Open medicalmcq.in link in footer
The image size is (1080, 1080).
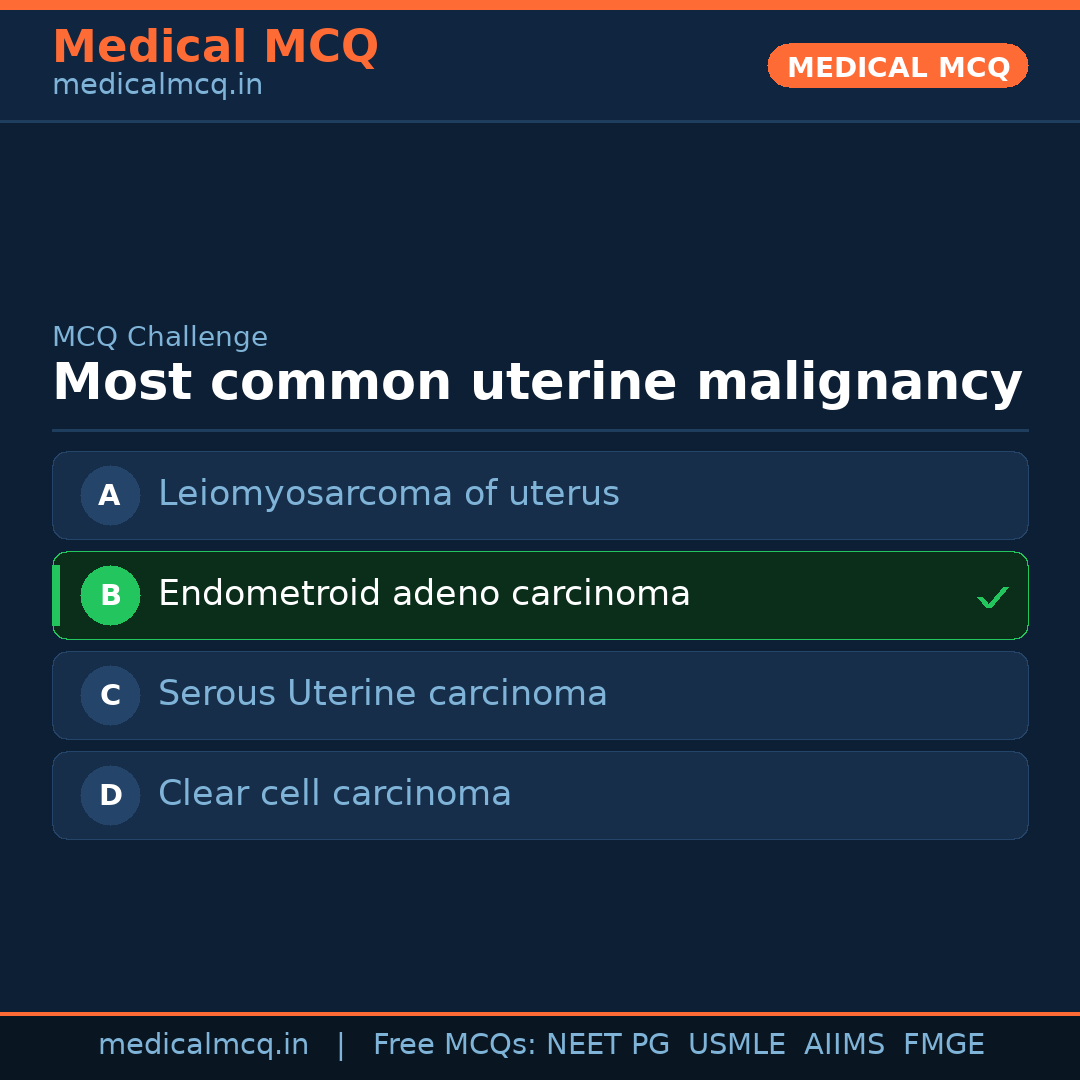tap(203, 1045)
